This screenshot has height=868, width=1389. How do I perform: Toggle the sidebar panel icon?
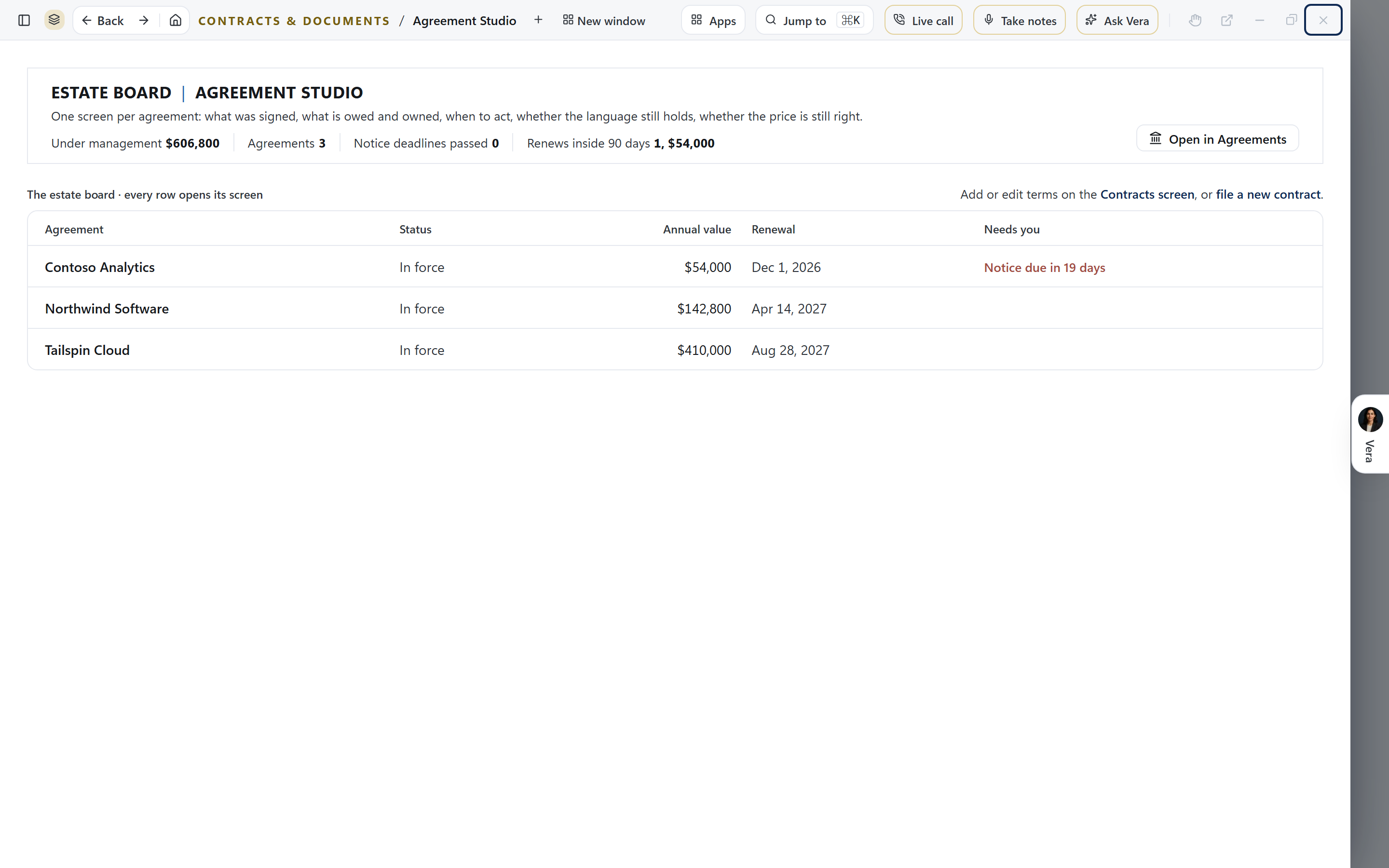click(x=24, y=21)
